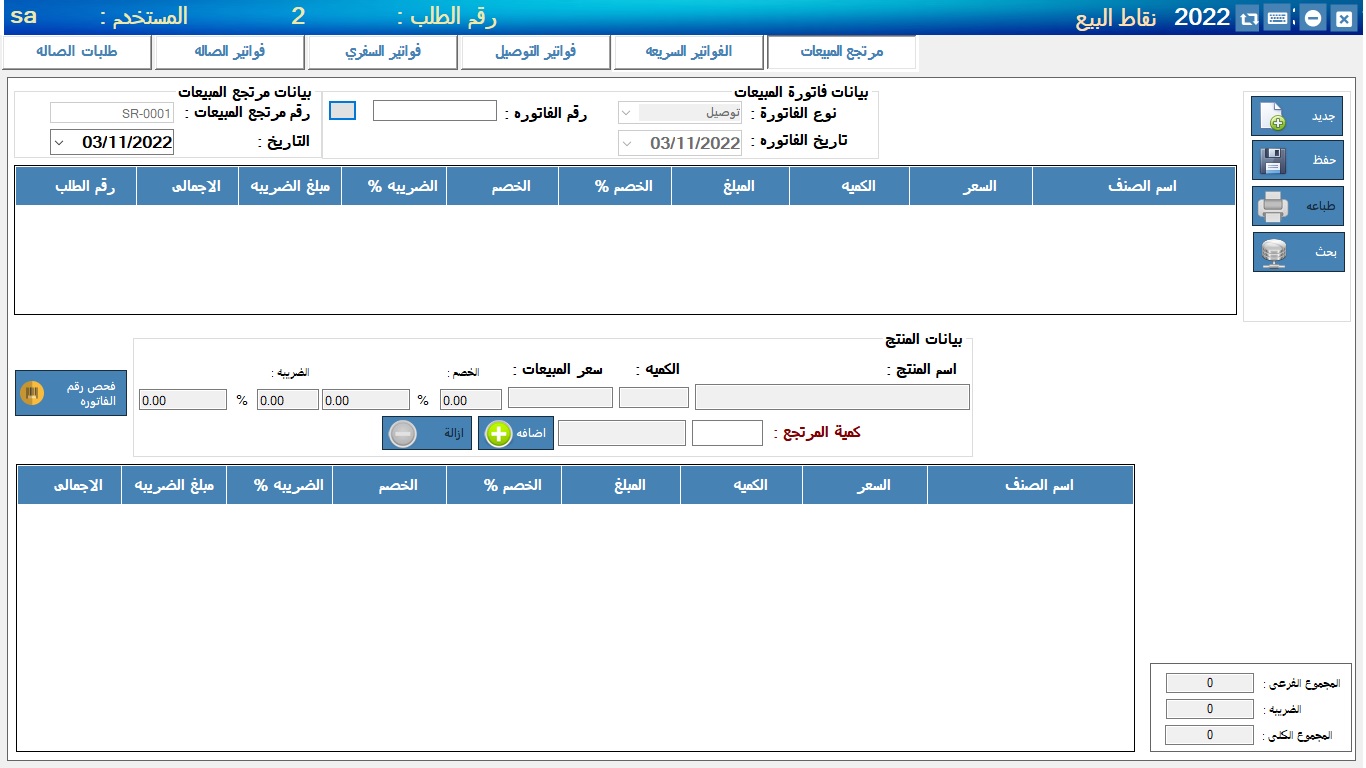
Task: Click the return quantity (كمية المرتجع) input field
Action: tap(727, 433)
